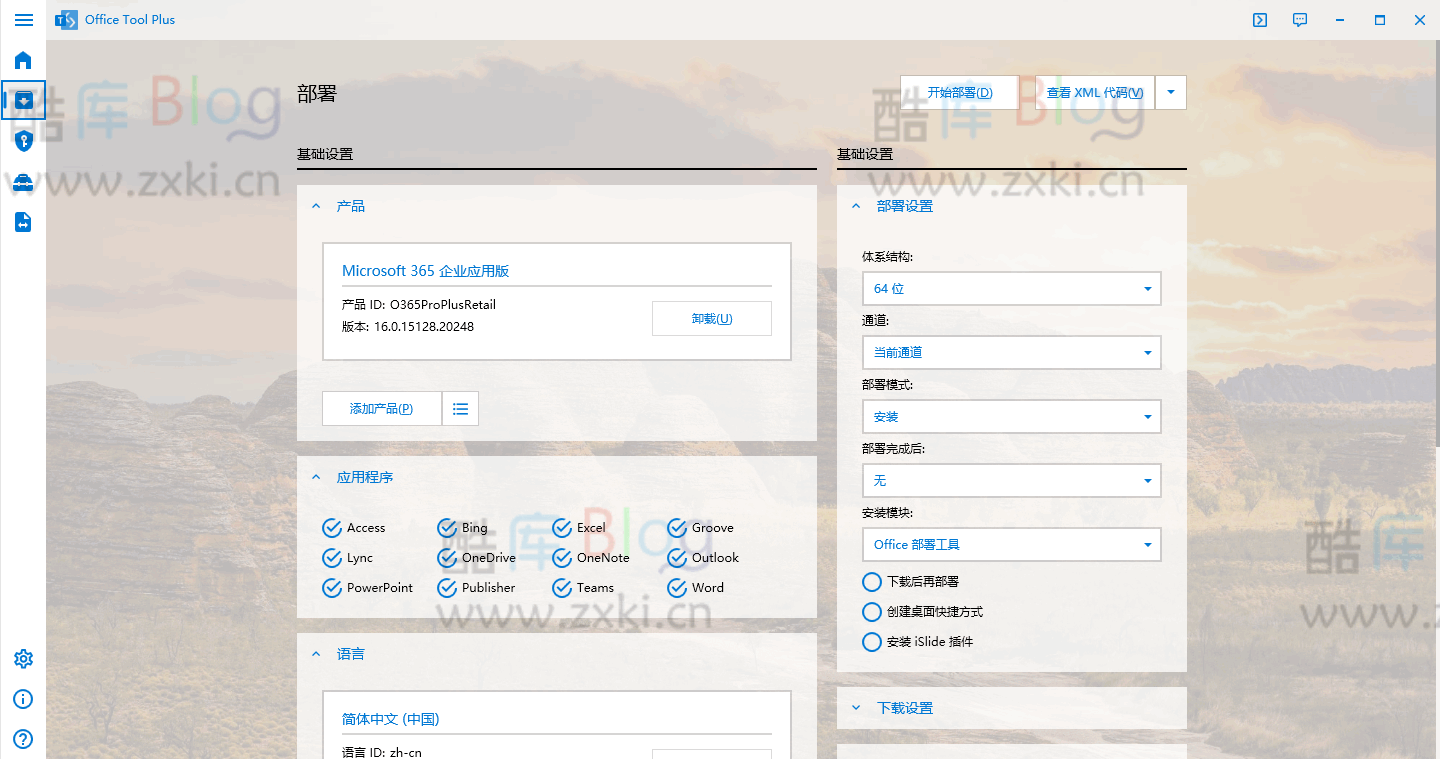Open the product list view icon
The height and width of the screenshot is (759, 1440).
(x=460, y=408)
